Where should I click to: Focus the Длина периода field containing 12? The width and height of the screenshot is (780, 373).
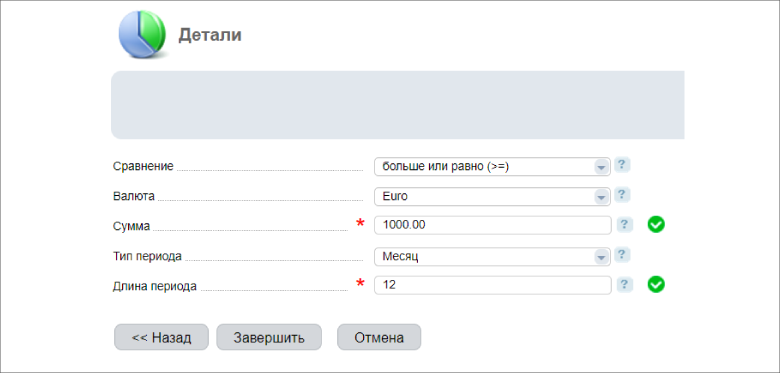click(x=492, y=285)
